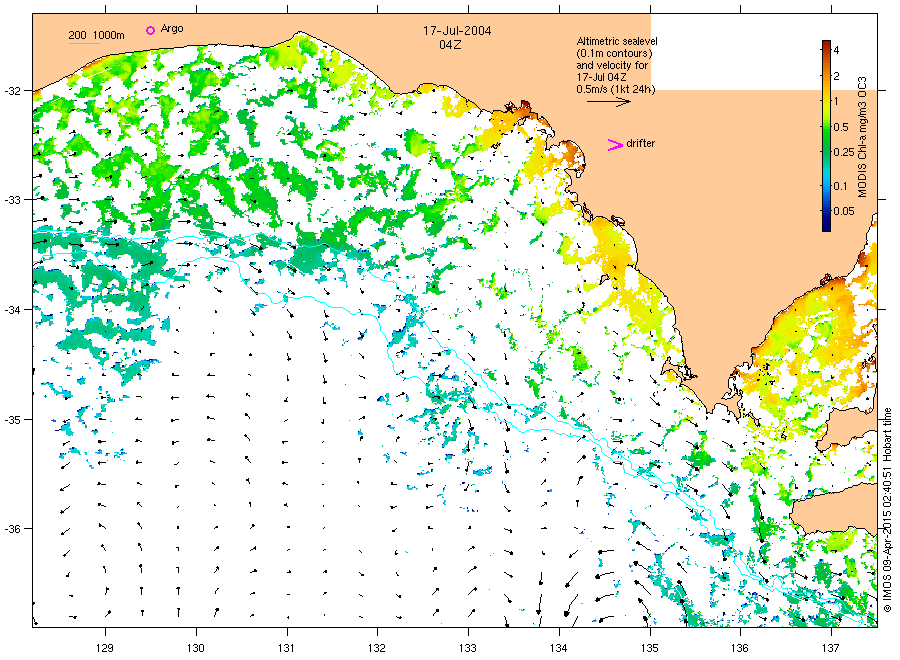Click the '200 1000m' depth label
900x660 pixels.
coord(96,35)
